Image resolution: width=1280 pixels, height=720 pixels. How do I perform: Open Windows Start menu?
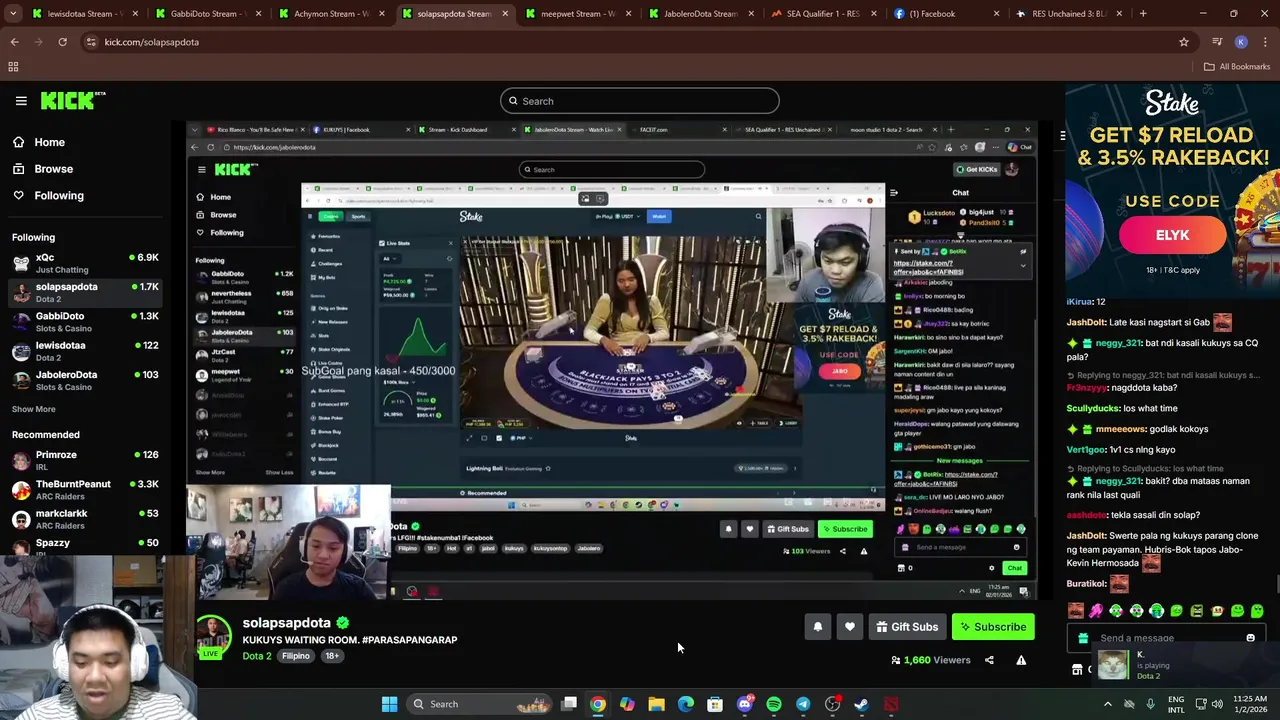[389, 704]
